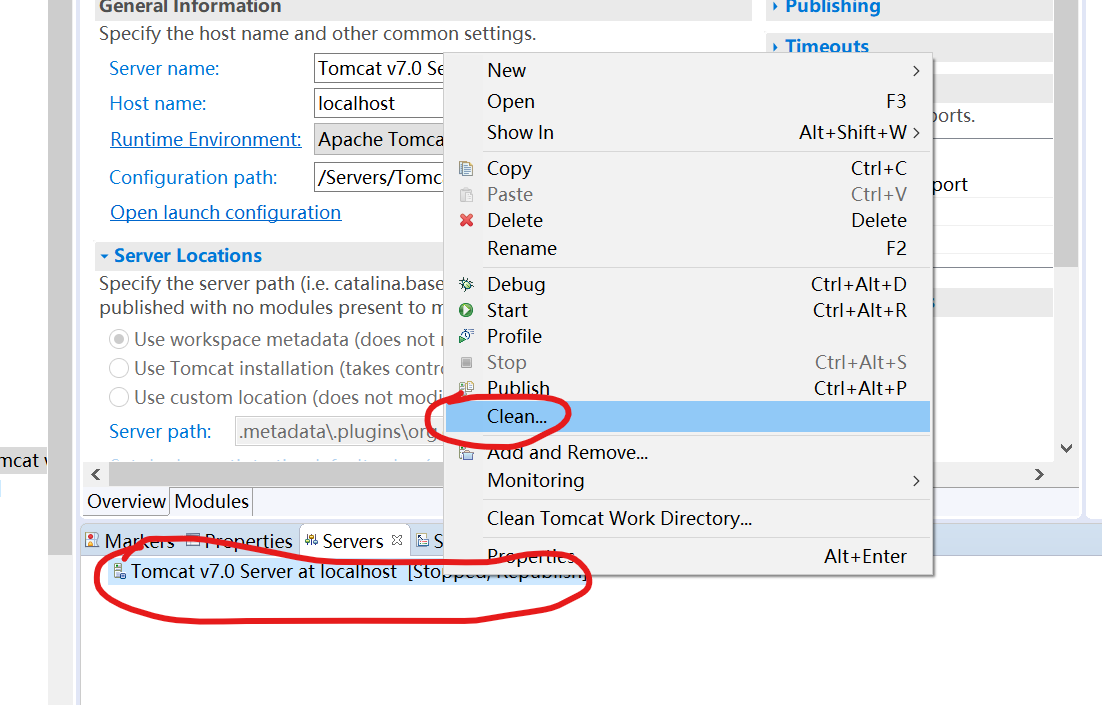Click the Properties tab icon

pyautogui.click(x=193, y=540)
